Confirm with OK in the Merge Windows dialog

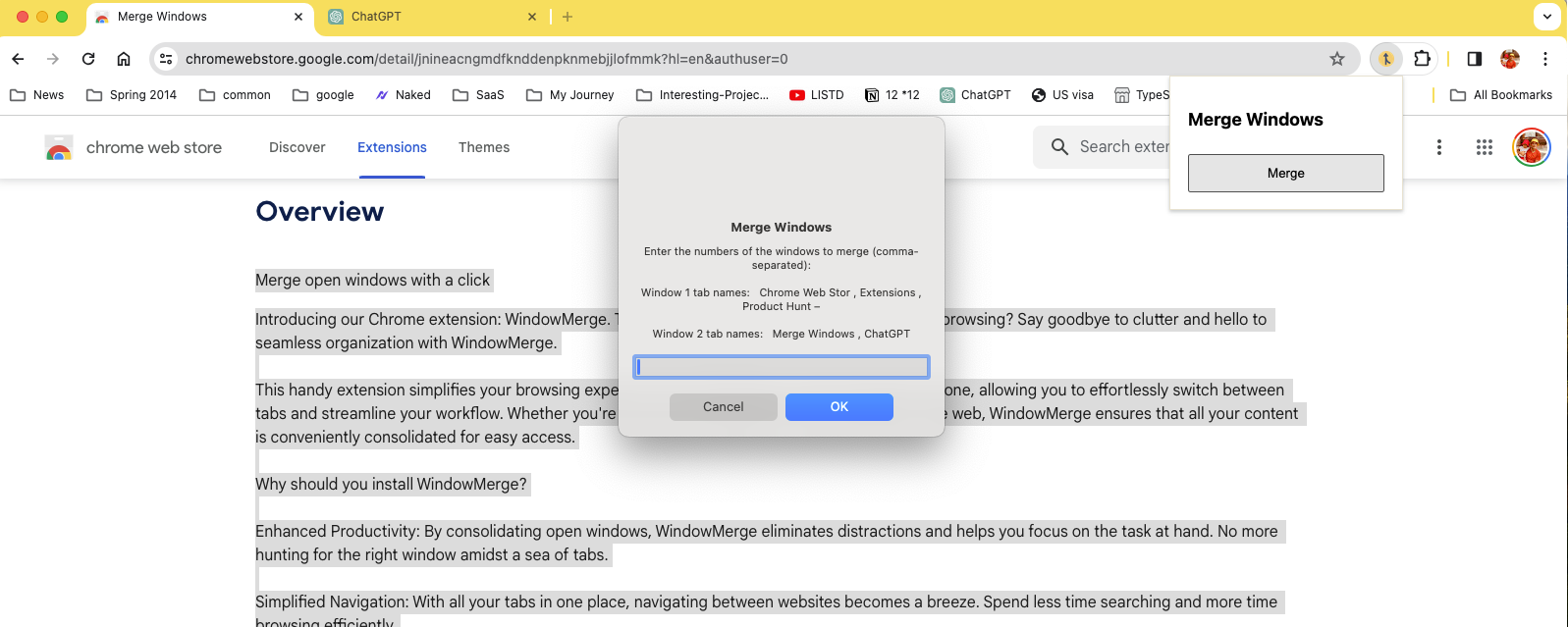[839, 407]
